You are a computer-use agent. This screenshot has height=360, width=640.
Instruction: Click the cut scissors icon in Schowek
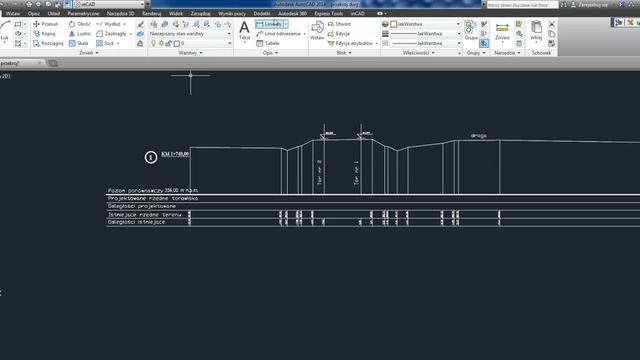[551, 24]
